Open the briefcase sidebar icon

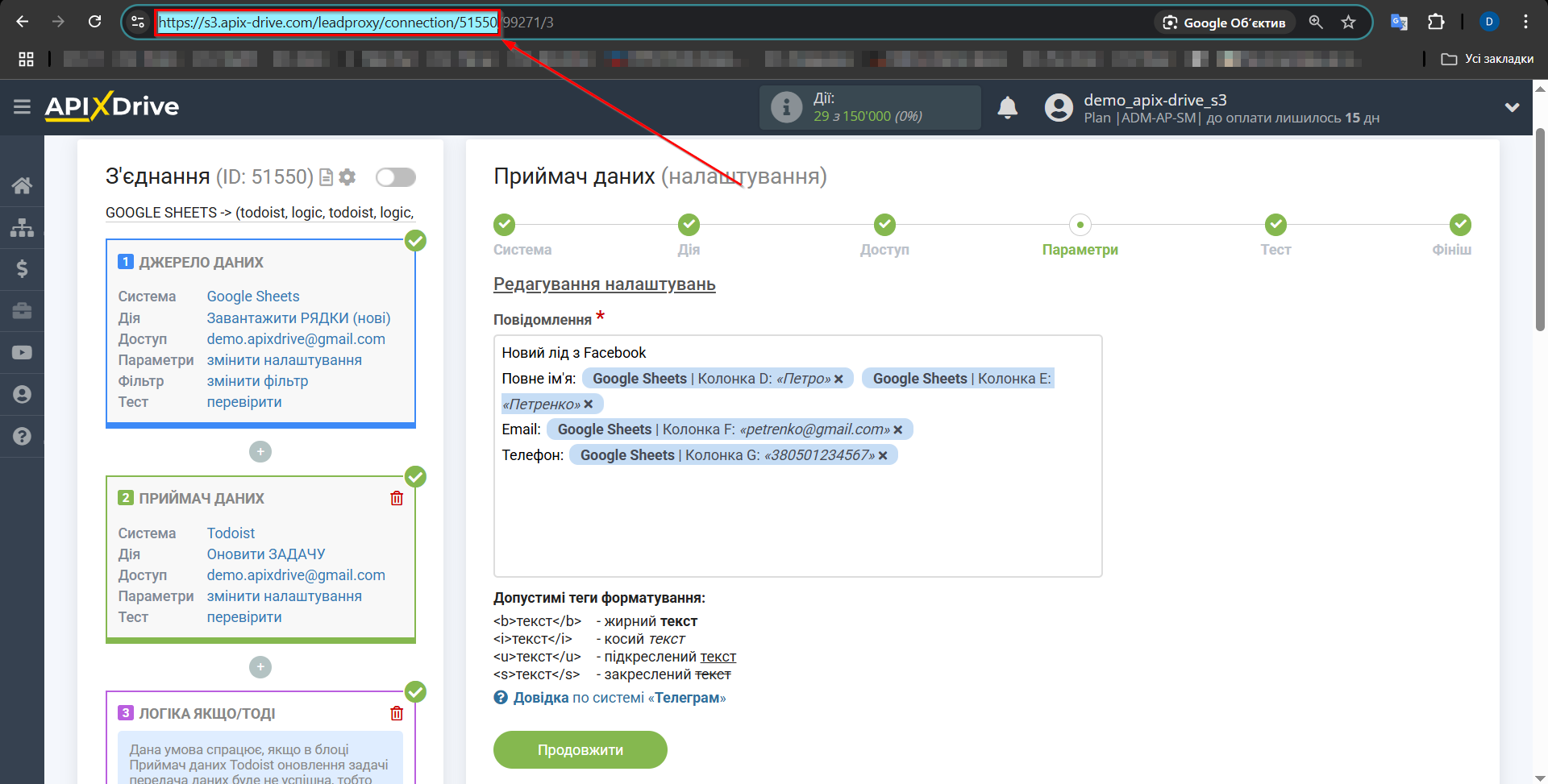point(22,310)
